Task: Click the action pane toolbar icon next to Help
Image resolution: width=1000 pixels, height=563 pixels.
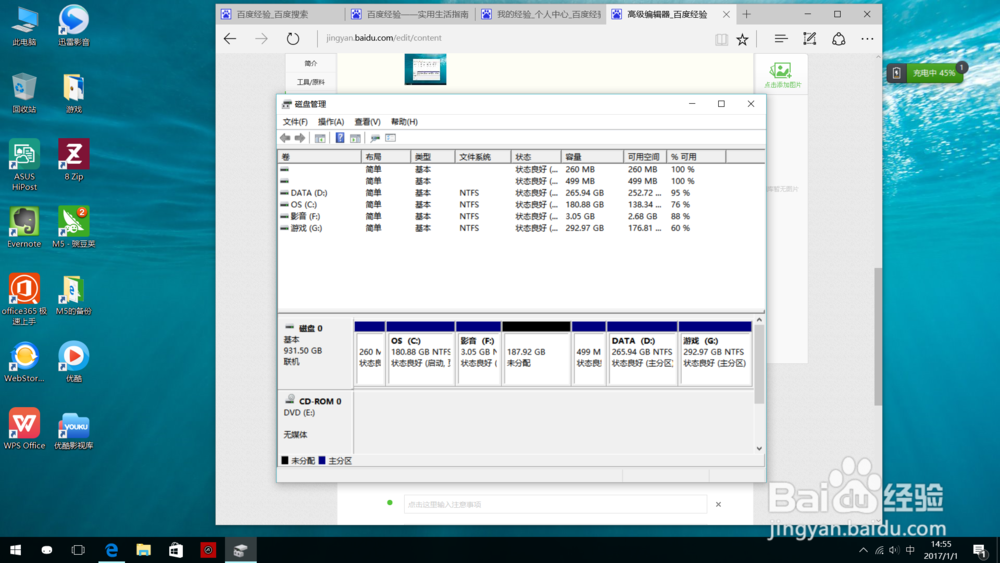Action: pyautogui.click(x=355, y=138)
